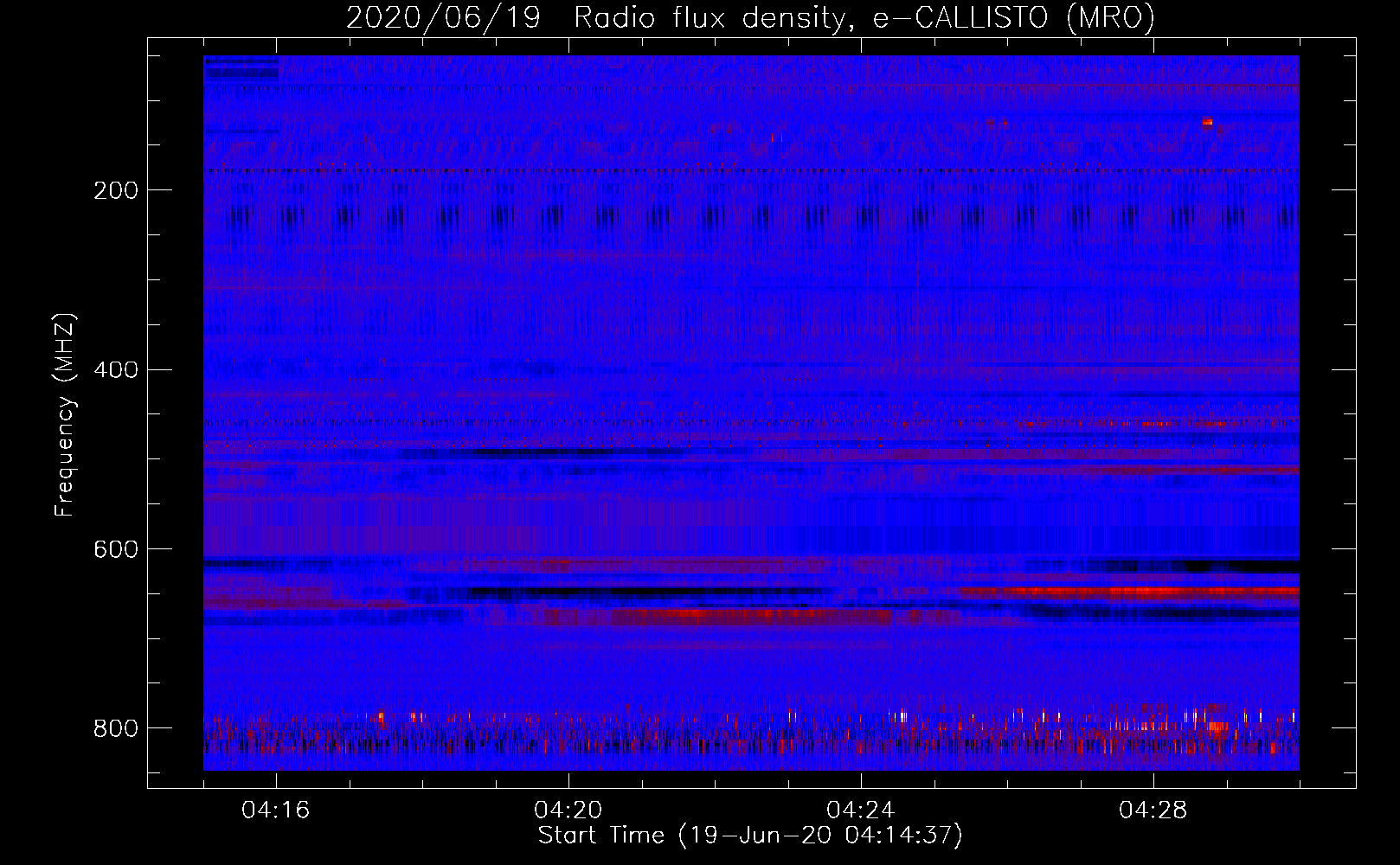Screen dimensions: 1400x865
Task: Select the 600 frequency tick label
Action: click(115, 550)
